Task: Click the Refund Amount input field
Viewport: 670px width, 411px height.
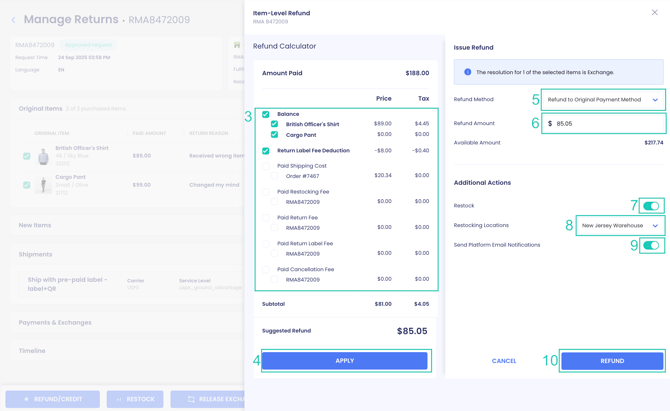Action: coord(606,124)
